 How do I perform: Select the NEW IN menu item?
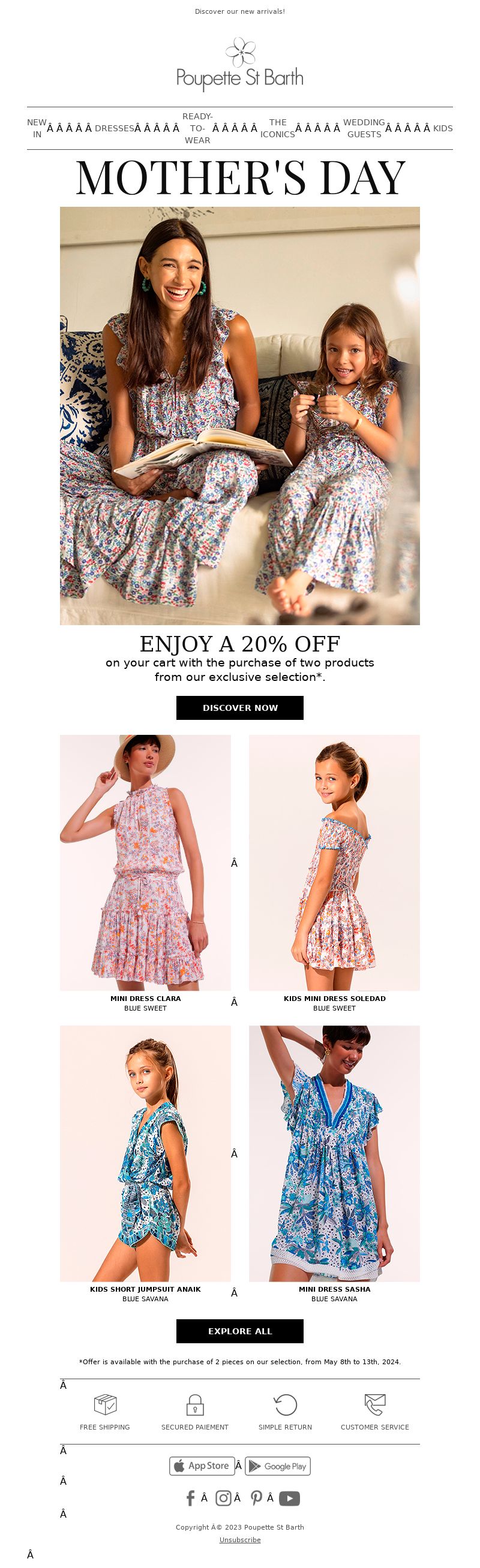tap(37, 128)
